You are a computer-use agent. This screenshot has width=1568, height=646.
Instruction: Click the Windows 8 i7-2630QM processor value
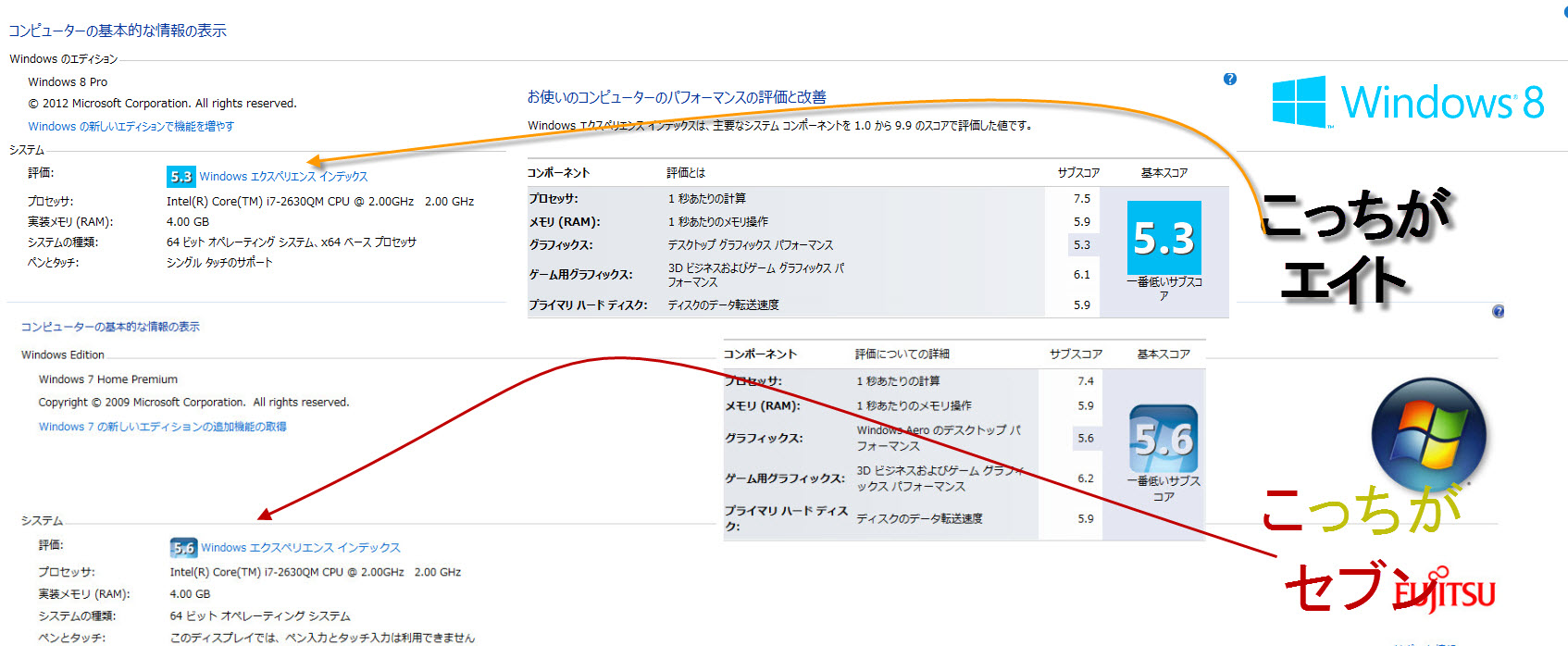pyautogui.click(x=320, y=202)
